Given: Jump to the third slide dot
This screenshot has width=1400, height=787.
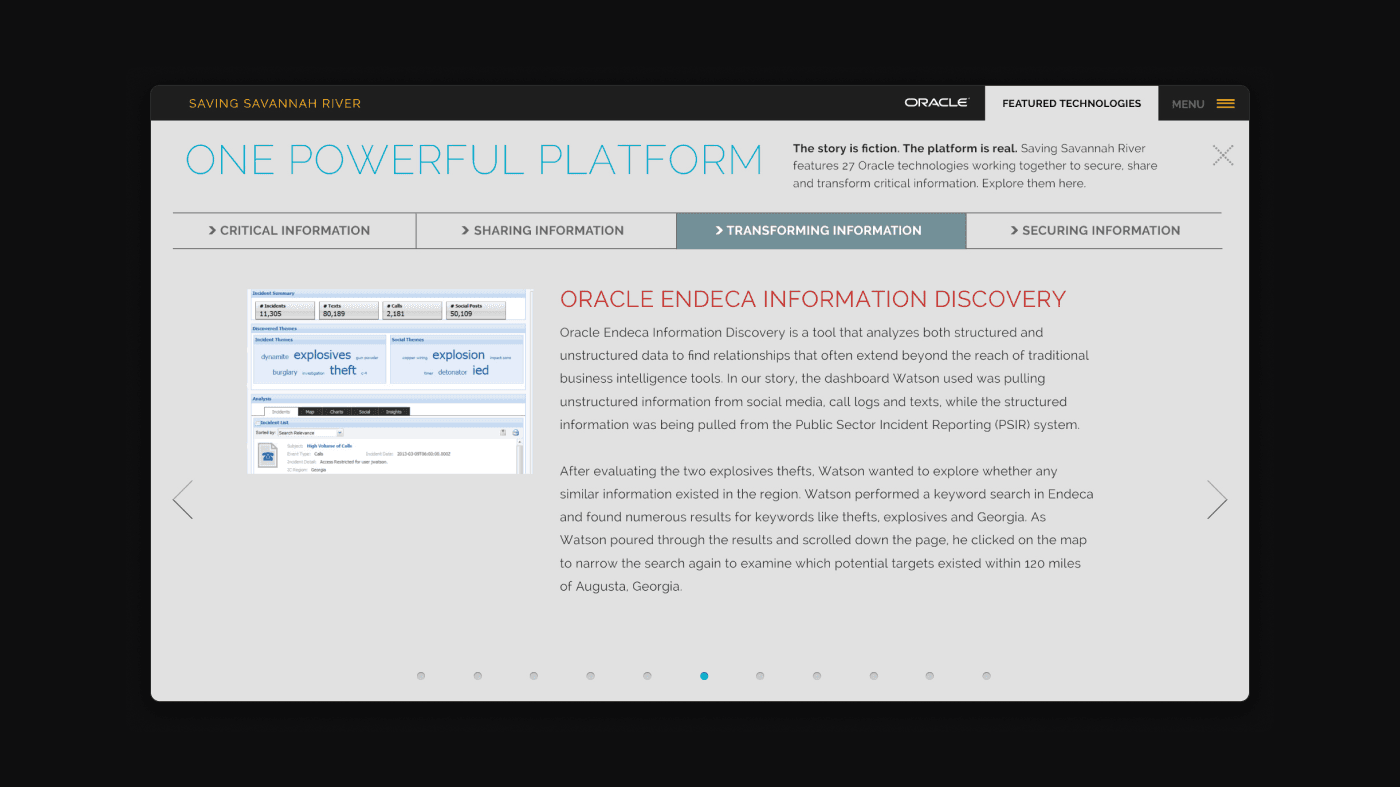Looking at the screenshot, I should point(534,676).
